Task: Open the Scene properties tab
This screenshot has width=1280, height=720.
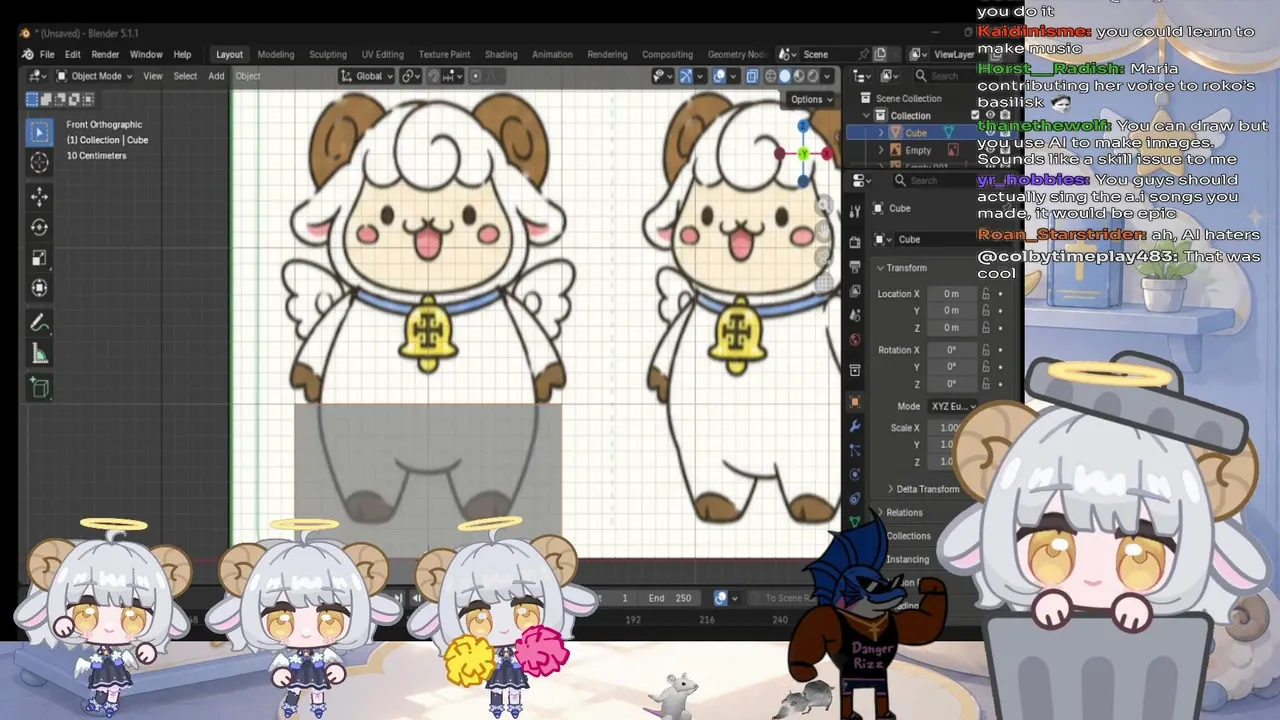Action: 855,316
